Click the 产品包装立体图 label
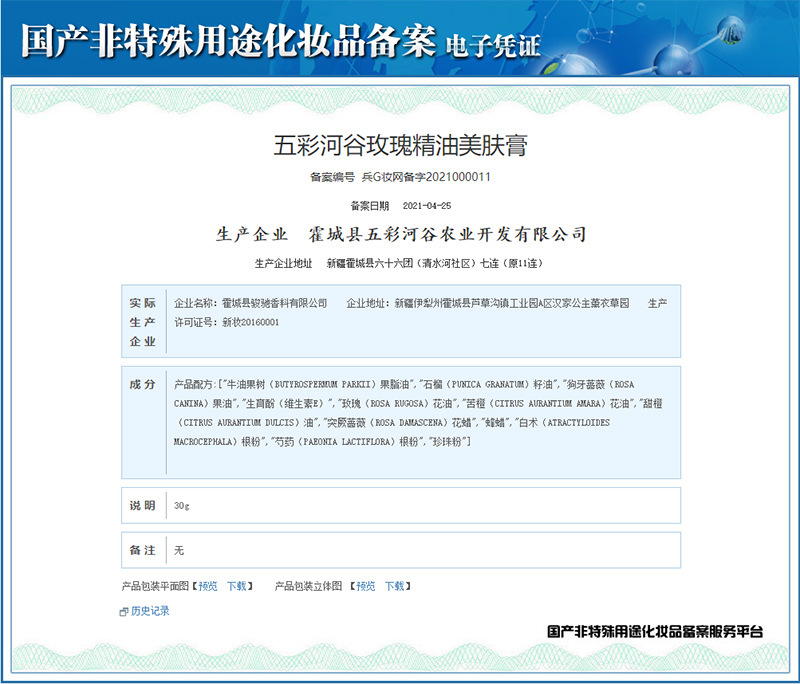This screenshot has width=800, height=684. tap(308, 586)
